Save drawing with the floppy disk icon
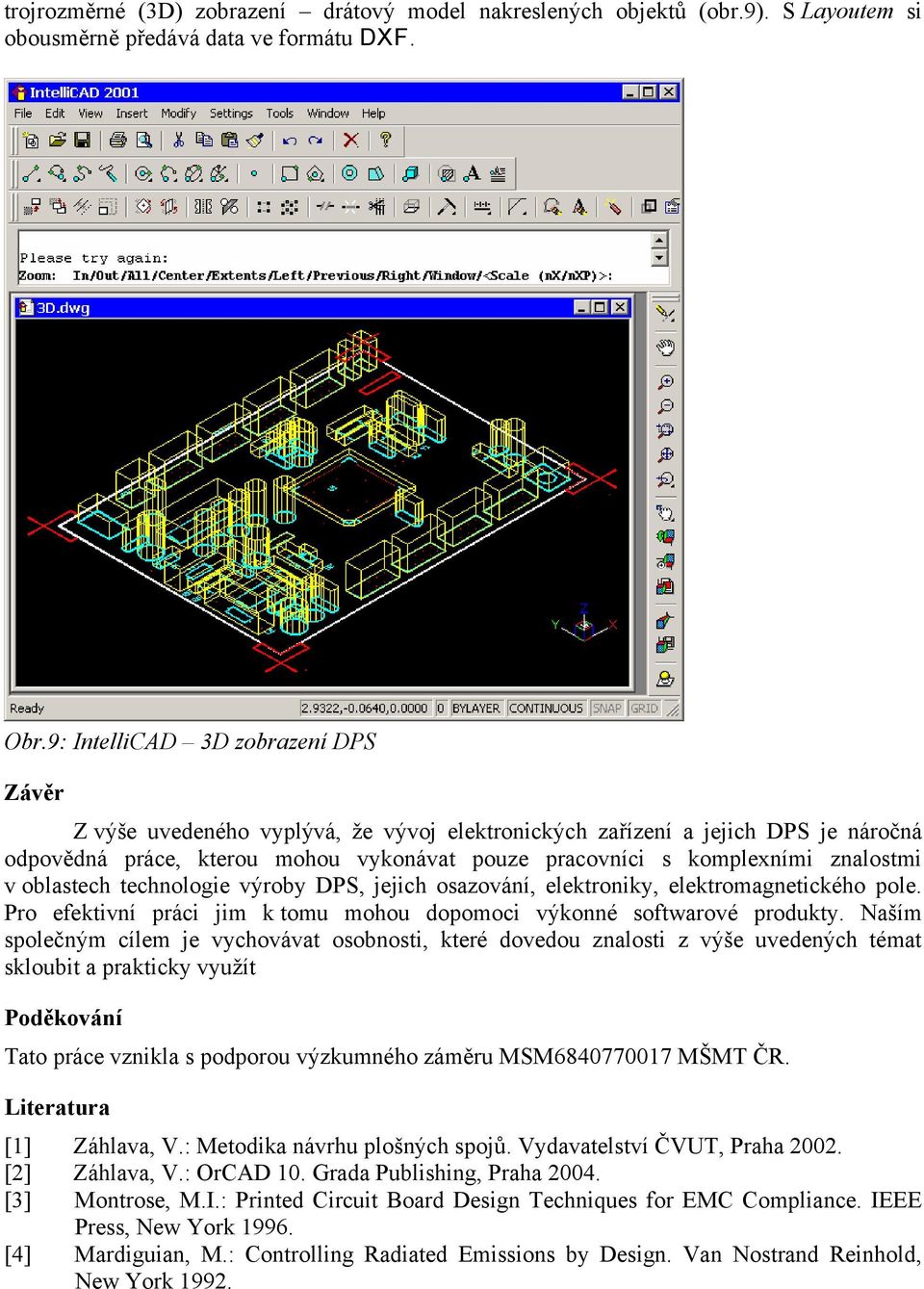Image resolution: width=924 pixels, height=1289 pixels. click(x=82, y=140)
